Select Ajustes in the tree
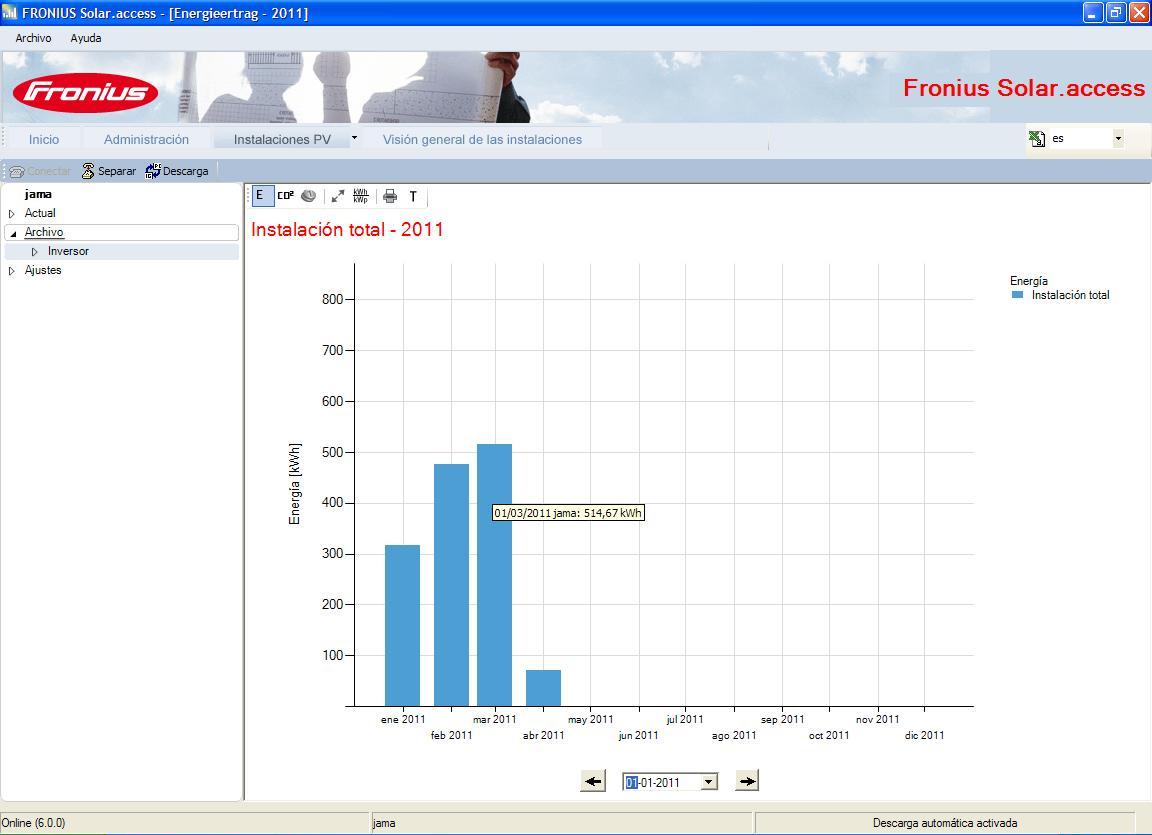The image size is (1152, 835). (43, 270)
